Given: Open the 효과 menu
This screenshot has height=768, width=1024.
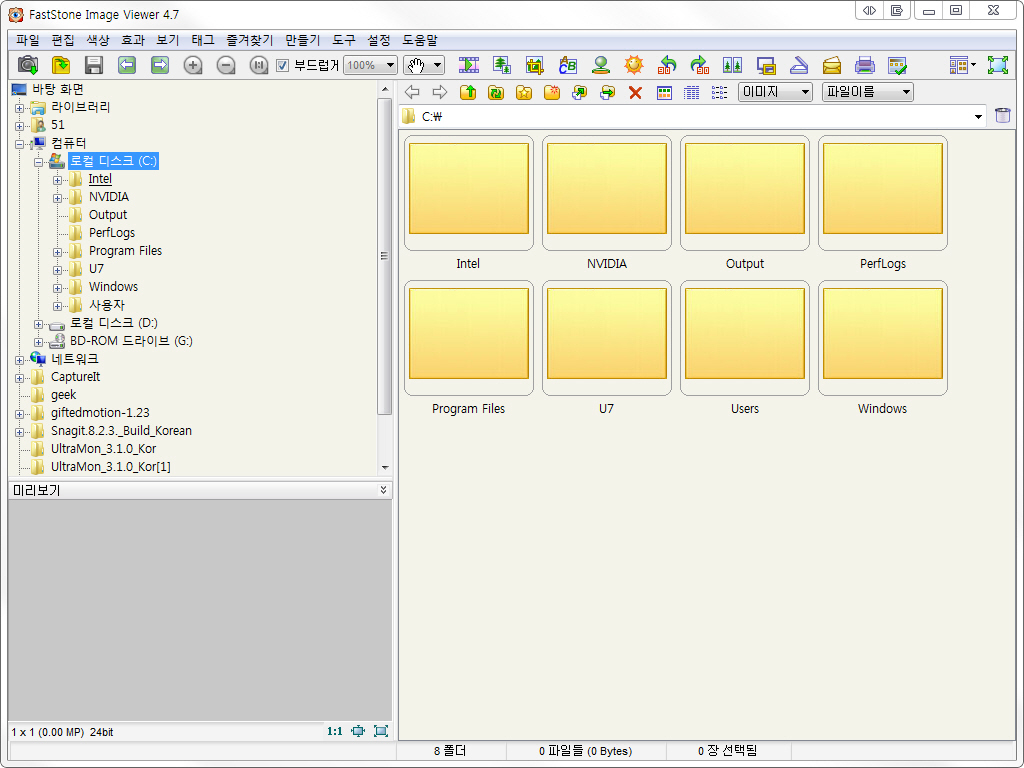Looking at the screenshot, I should [x=133, y=40].
